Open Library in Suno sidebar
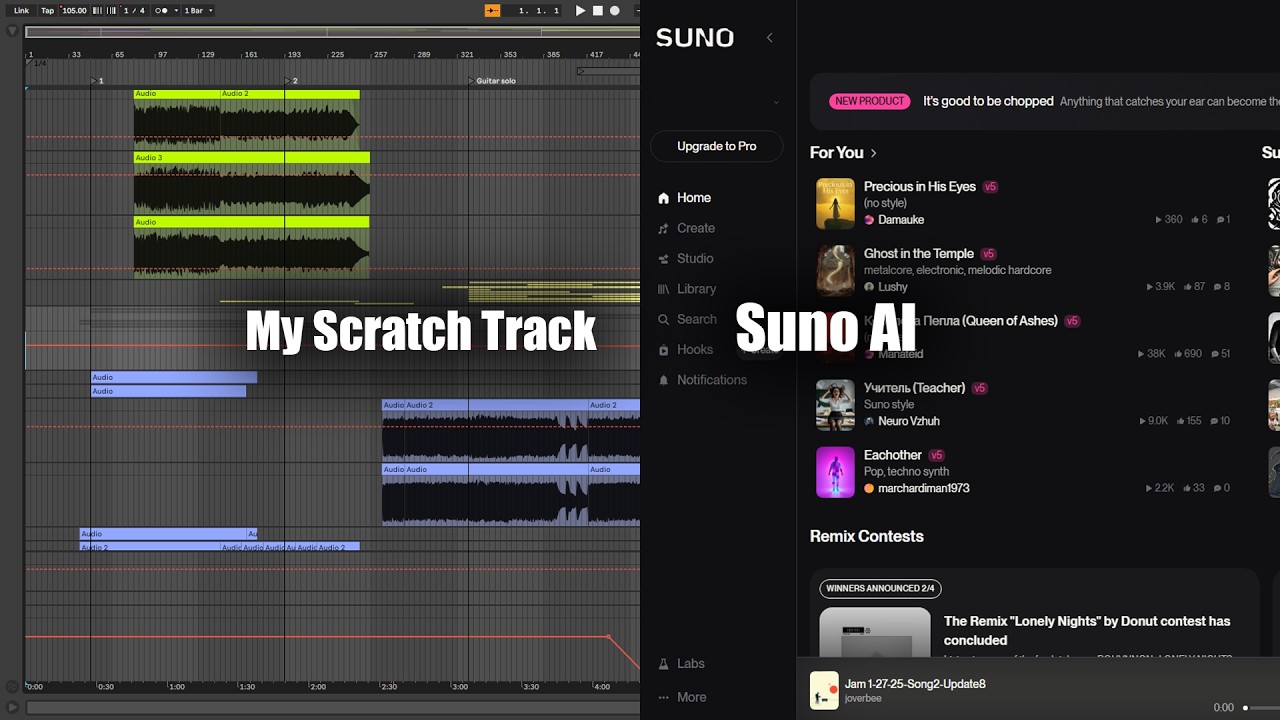This screenshot has width=1280, height=720. coord(686,289)
